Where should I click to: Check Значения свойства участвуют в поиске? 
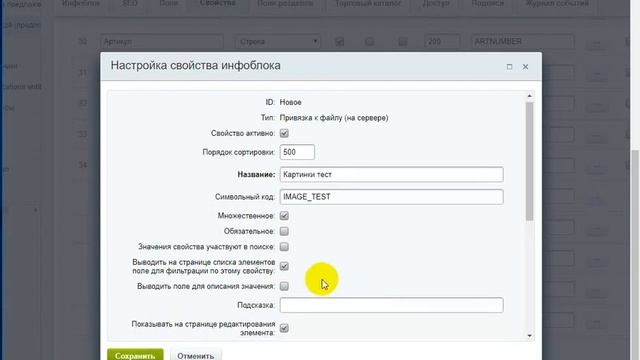(284, 247)
